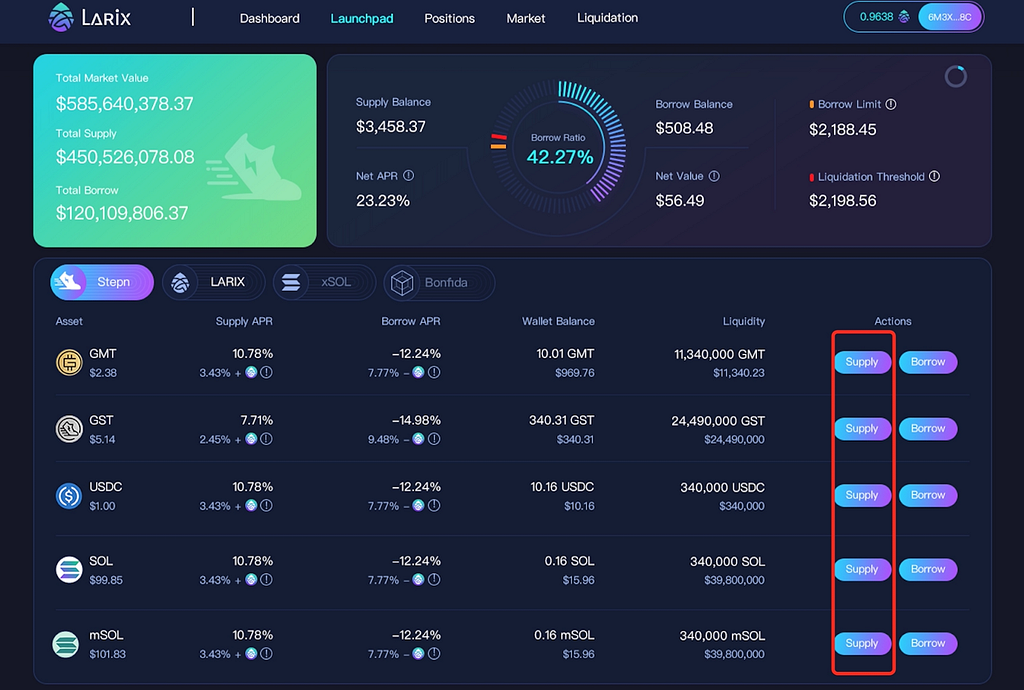Screen dimensions: 1024x690
Task: Click the GST coin icon
Action: [x=69, y=430]
